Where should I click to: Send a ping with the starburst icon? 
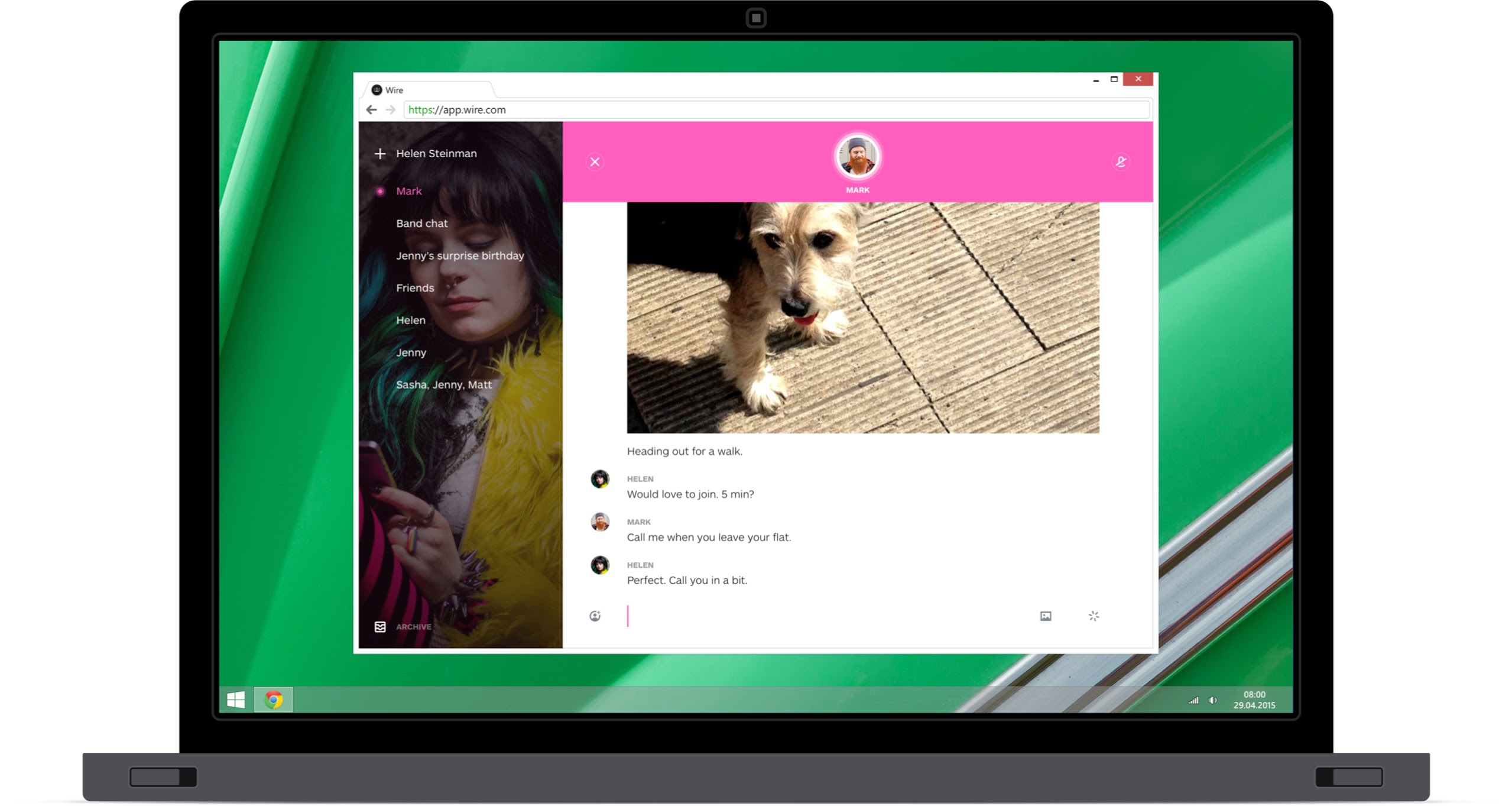click(x=1094, y=616)
